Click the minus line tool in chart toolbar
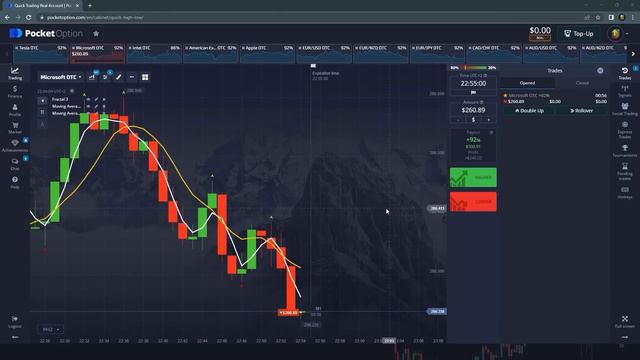 coord(131,77)
